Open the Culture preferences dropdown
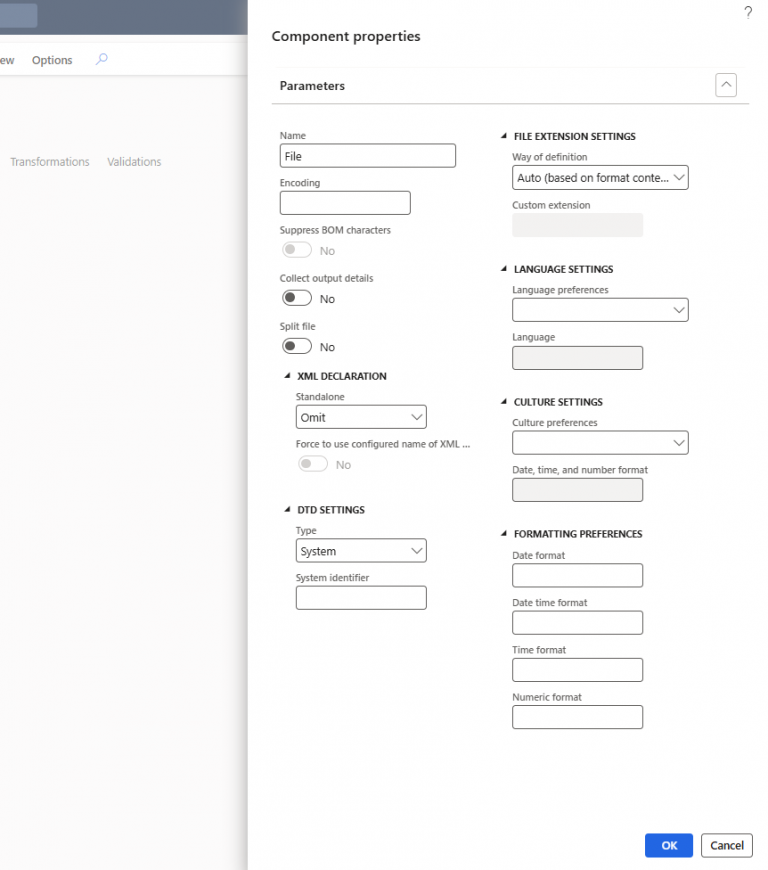Viewport: 768px width, 870px height. coord(600,442)
